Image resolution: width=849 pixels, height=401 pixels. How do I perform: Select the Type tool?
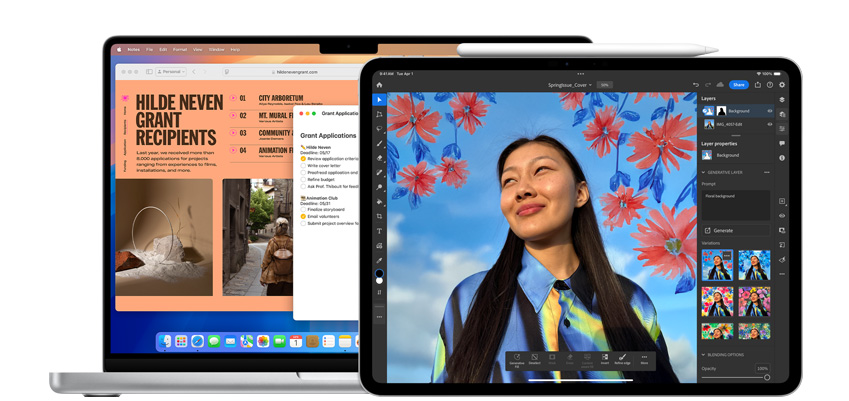[x=379, y=231]
